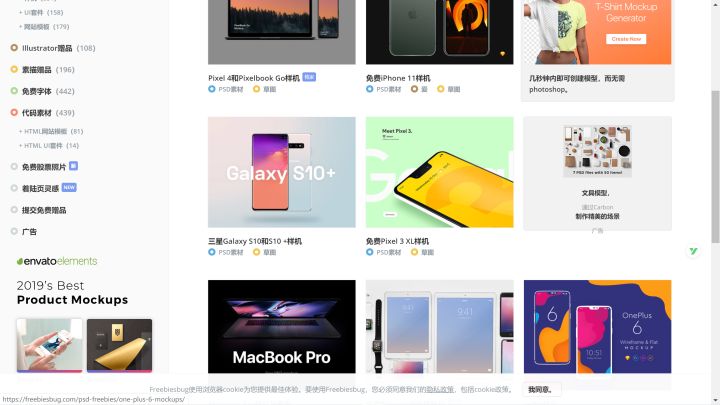Click the green circle beside 免费字体
This screenshot has width=720, height=405.
14,91
